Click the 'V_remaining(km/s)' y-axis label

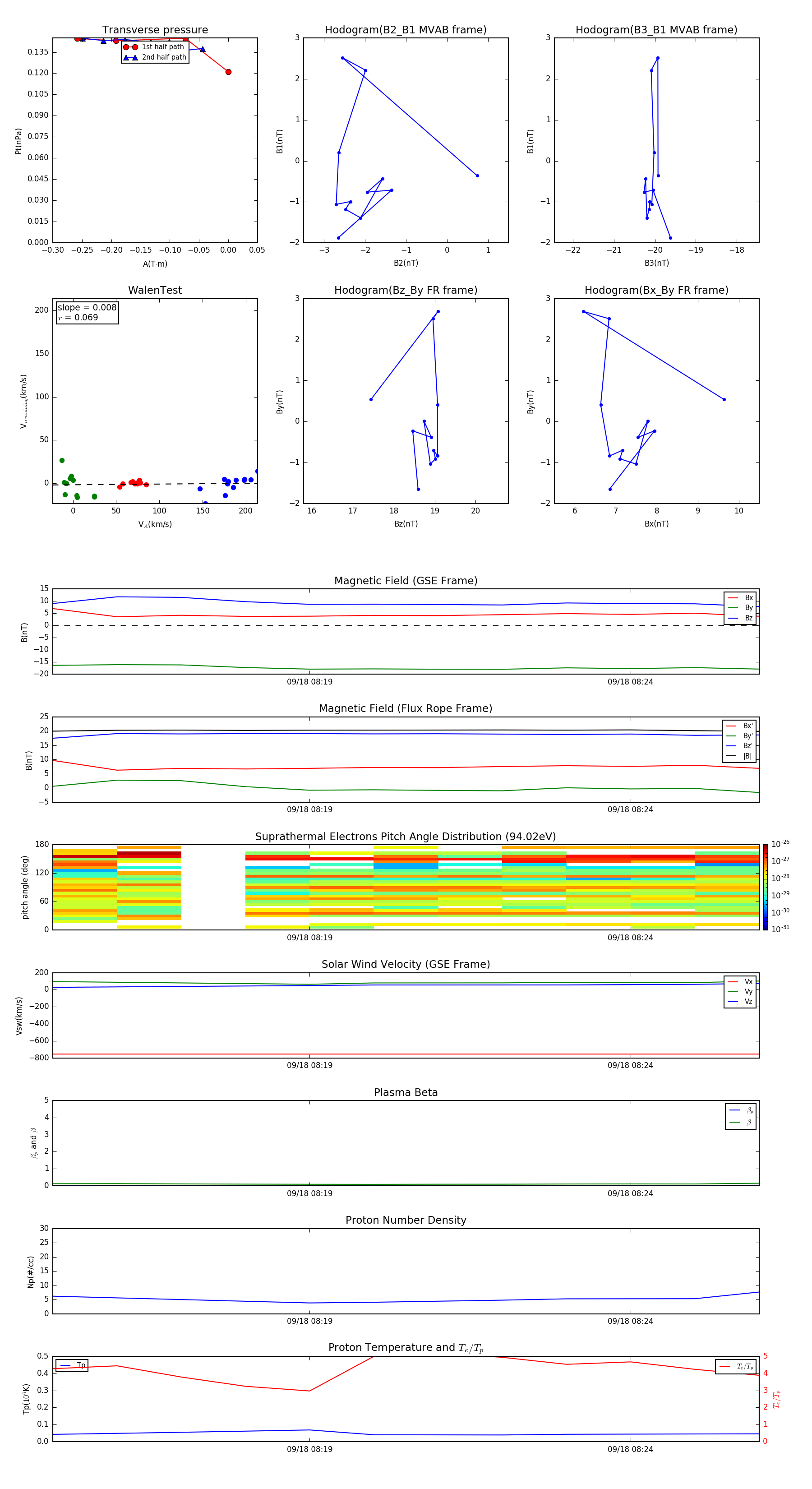pyautogui.click(x=24, y=401)
